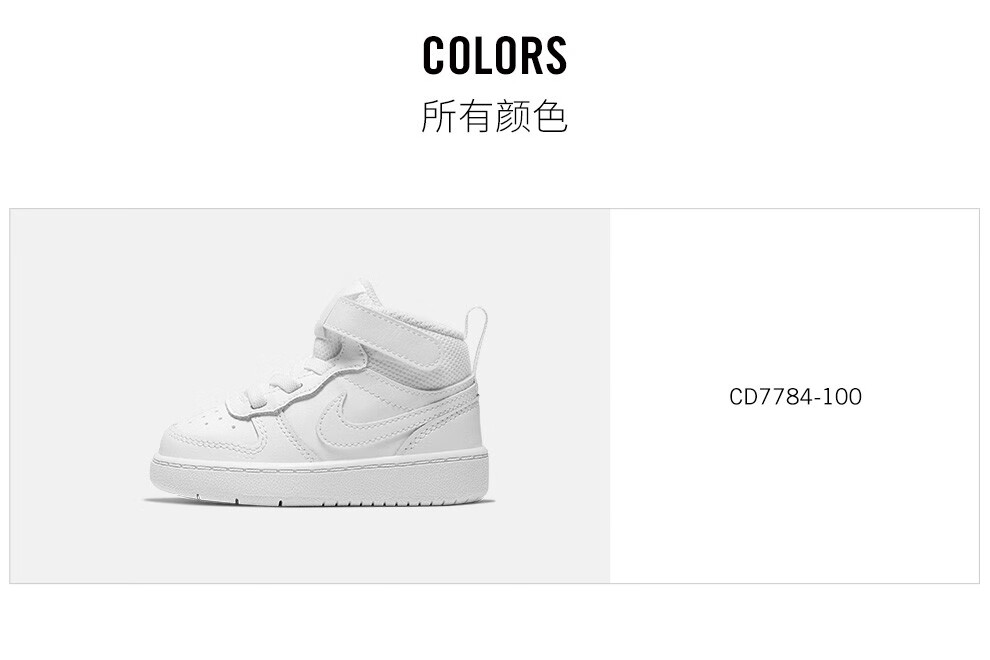
Task: Click the COLORS heading
Action: point(494,55)
